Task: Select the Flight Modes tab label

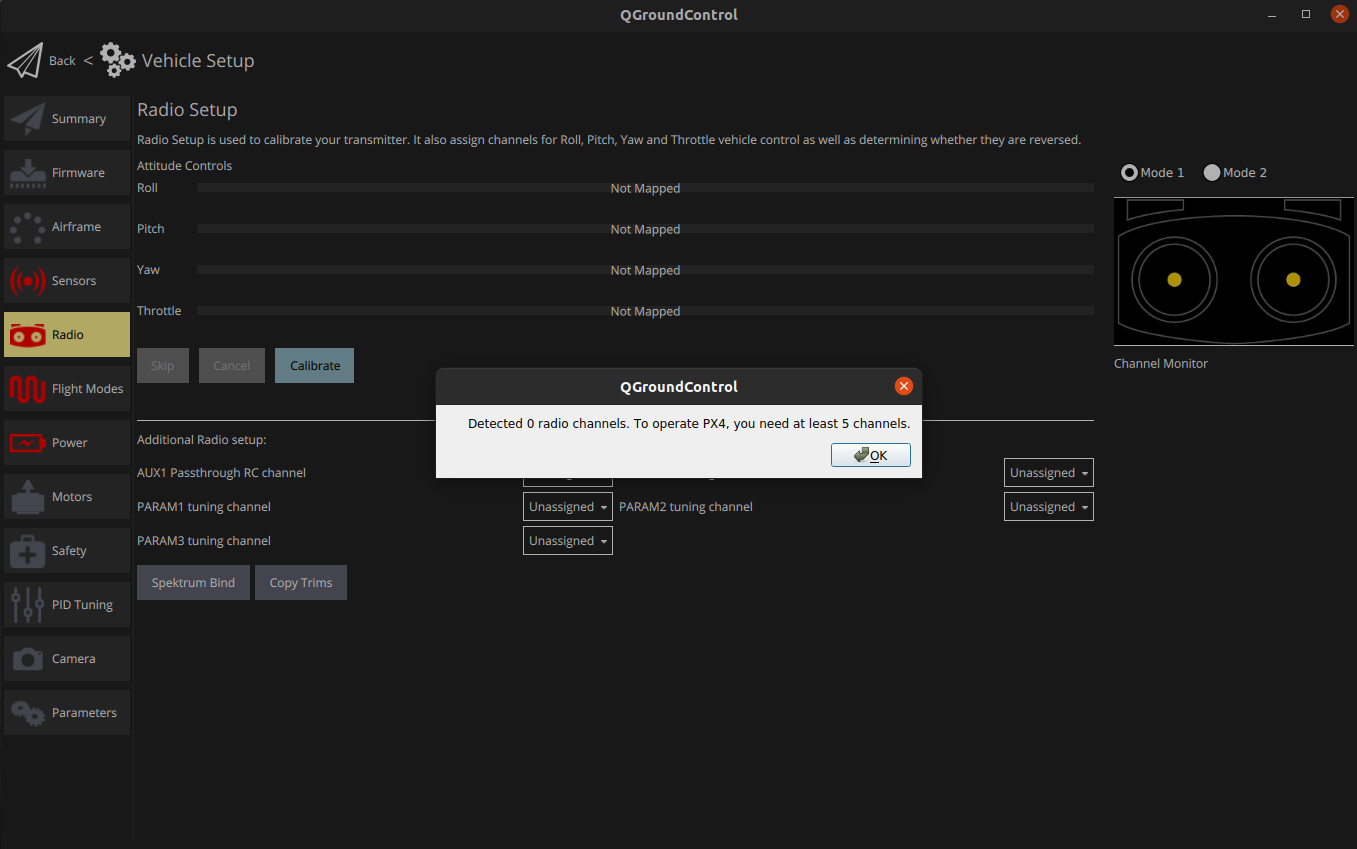Action: (x=88, y=389)
